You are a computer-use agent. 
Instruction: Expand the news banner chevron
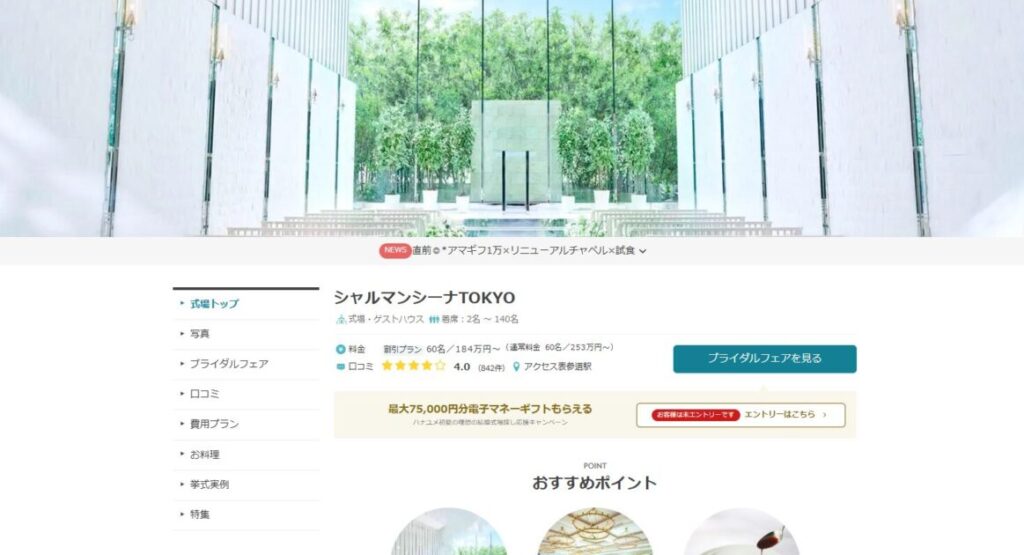click(643, 251)
